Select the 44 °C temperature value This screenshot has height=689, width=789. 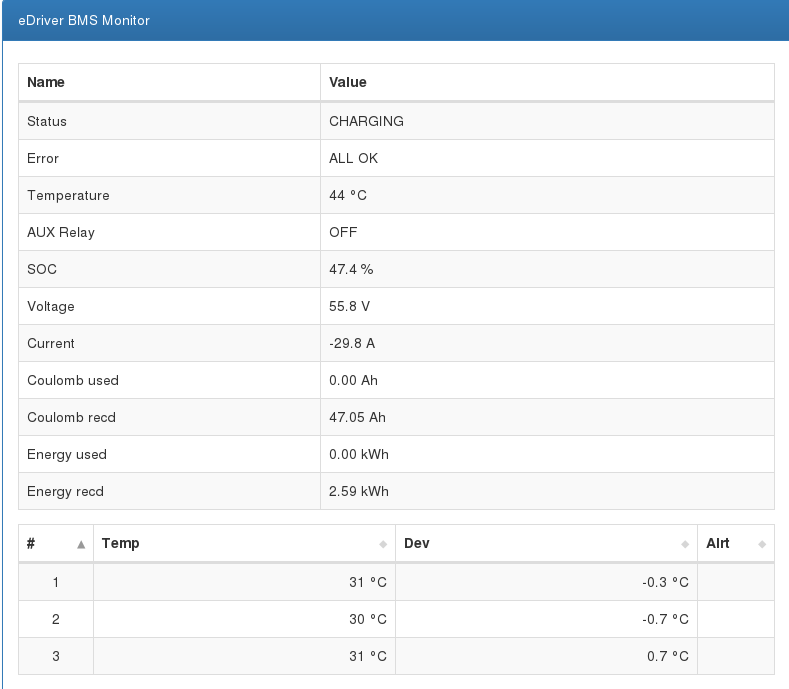pos(348,195)
